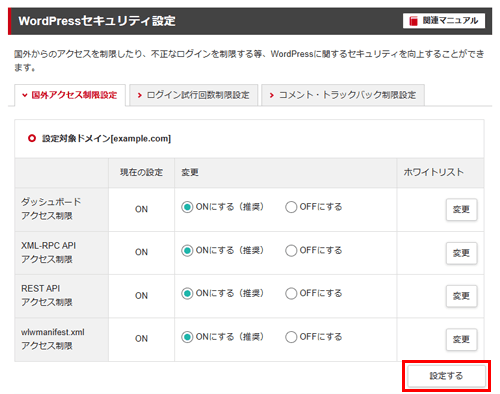This screenshot has height=394, width=500.
Task: Select ONにする for REST API restriction
Action: pyautogui.click(x=187, y=293)
